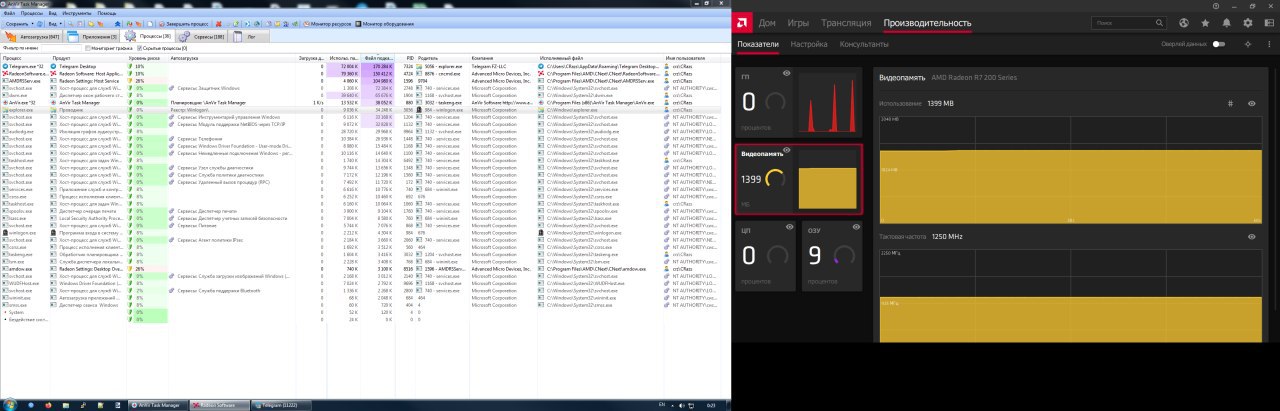Toggle the eye icon on ГП tile
This screenshot has width=1280, height=411.
[786, 73]
